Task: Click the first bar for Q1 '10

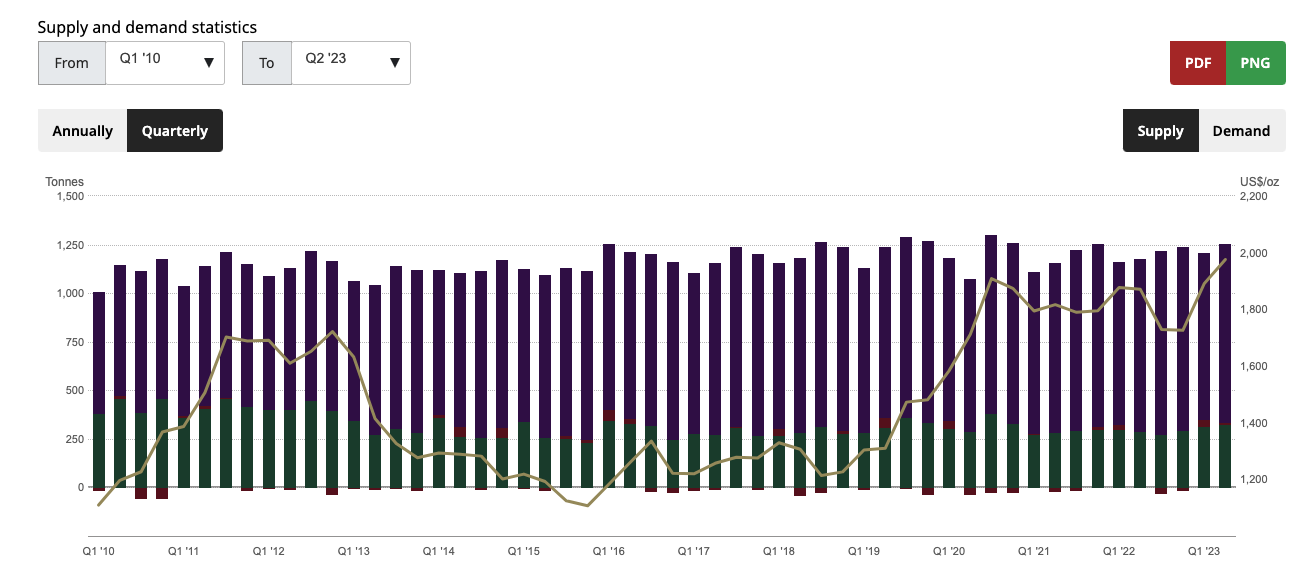Action: 99,390
